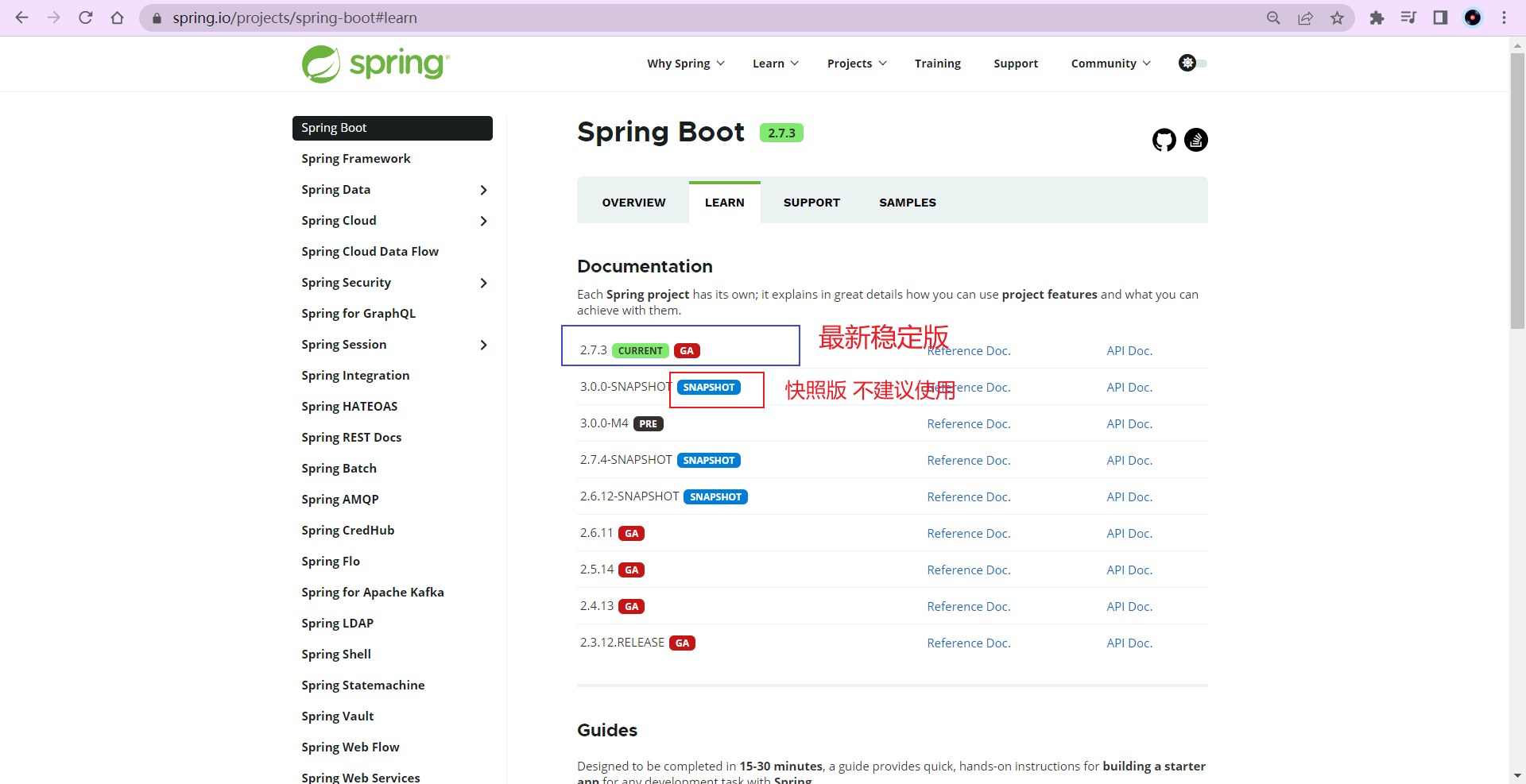The image size is (1526, 784).
Task: Open Spring Statemachine project
Action: (x=363, y=686)
